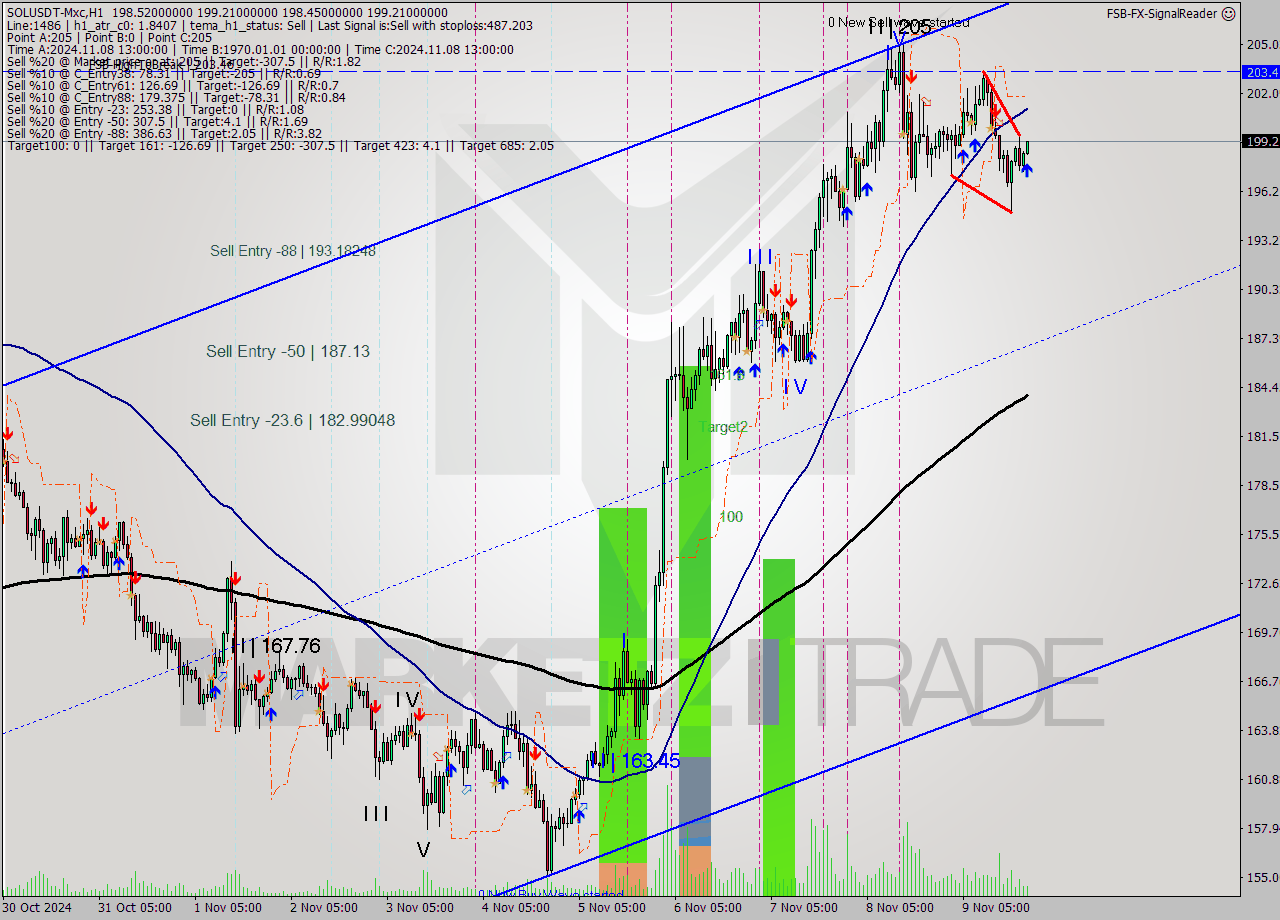
Task: Click the '7 Nov 05:00' time label
Action: tap(803, 908)
